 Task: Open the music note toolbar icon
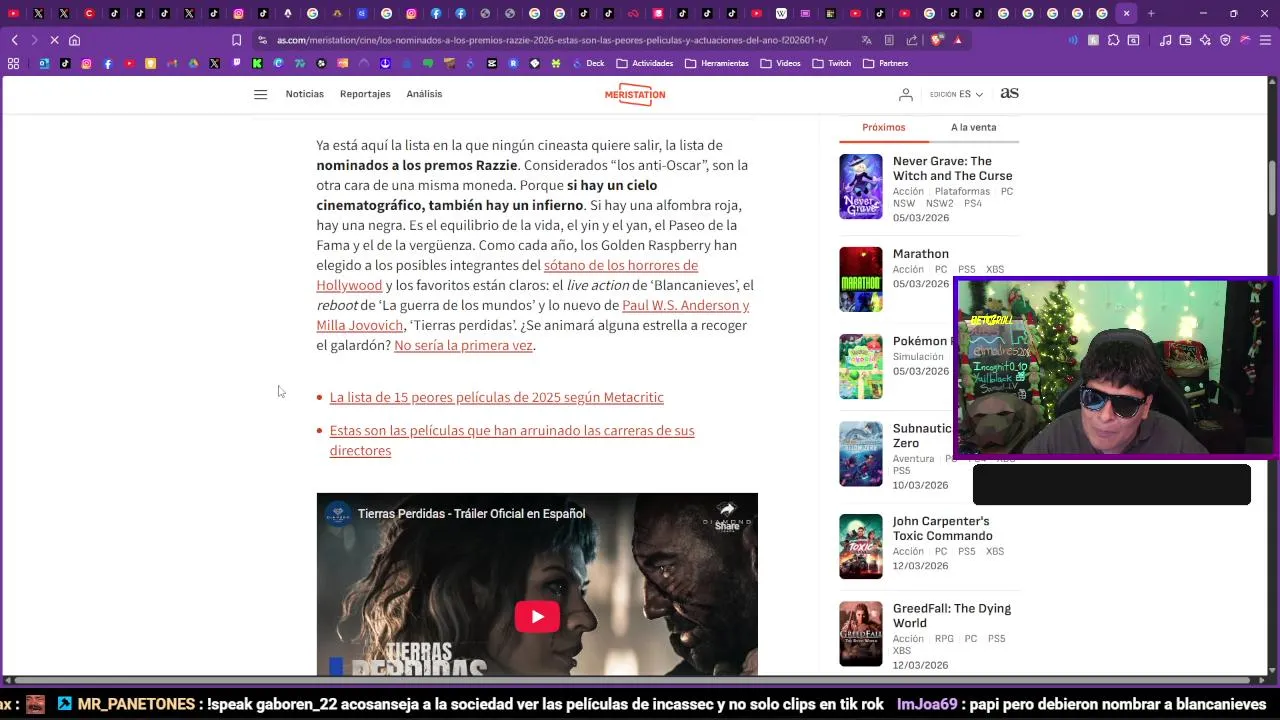pos(1165,40)
